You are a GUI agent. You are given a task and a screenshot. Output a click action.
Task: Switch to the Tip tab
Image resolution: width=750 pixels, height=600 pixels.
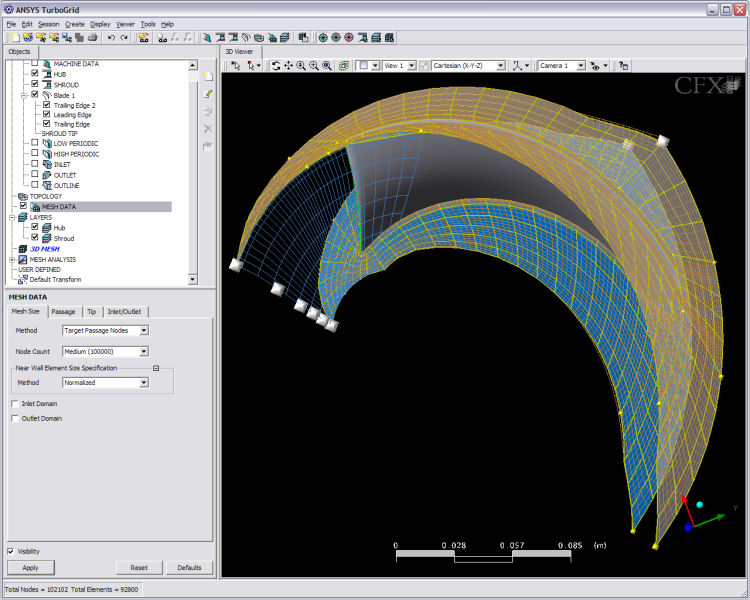pos(91,312)
